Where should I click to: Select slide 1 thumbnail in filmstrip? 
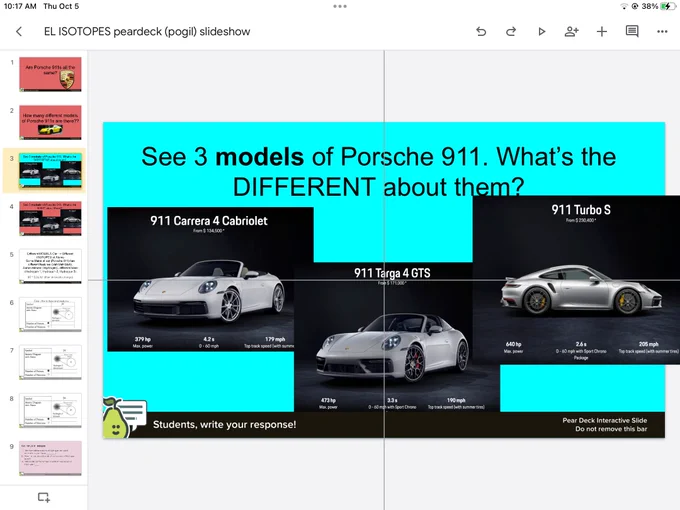click(50, 74)
